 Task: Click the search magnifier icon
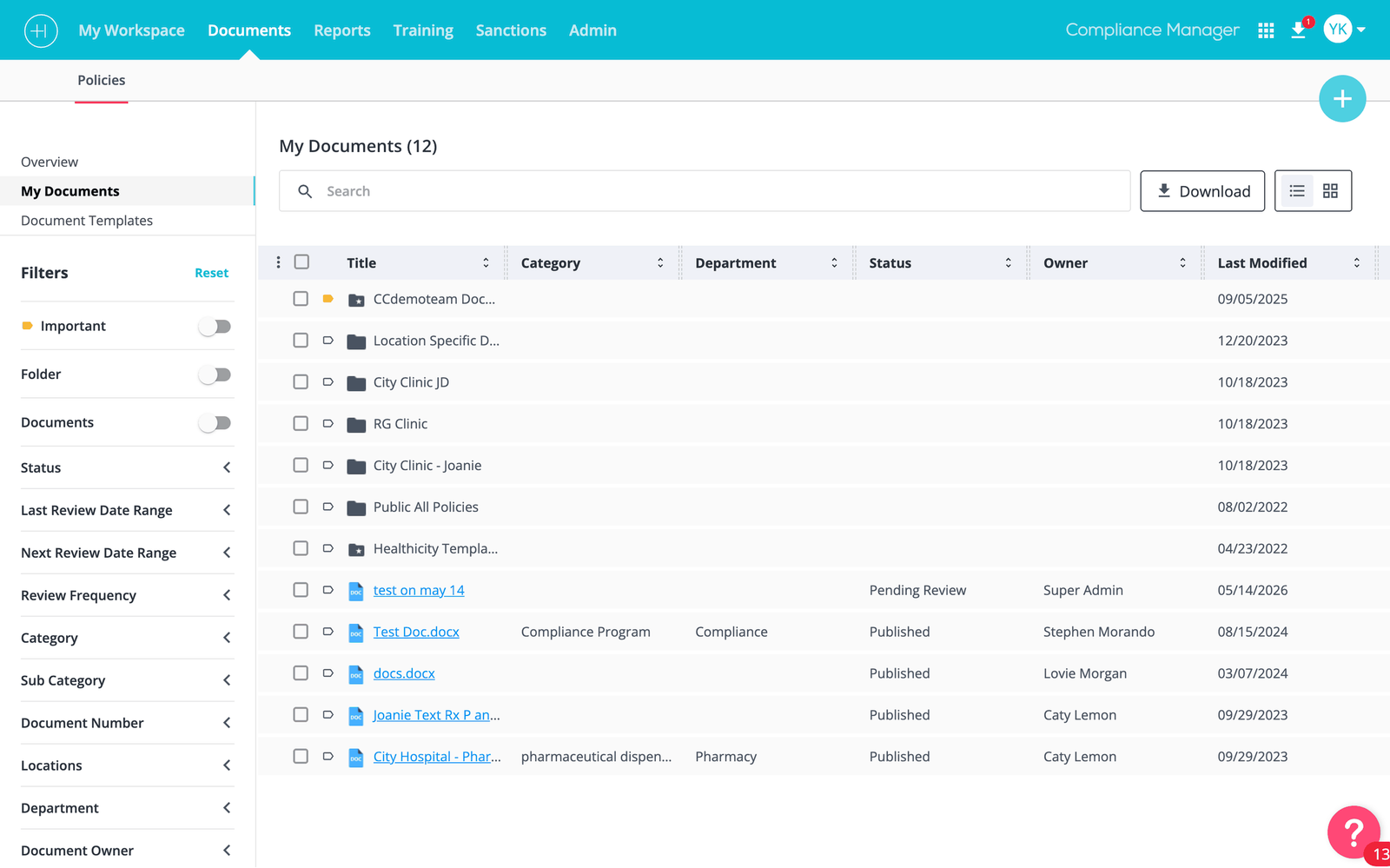(x=305, y=191)
